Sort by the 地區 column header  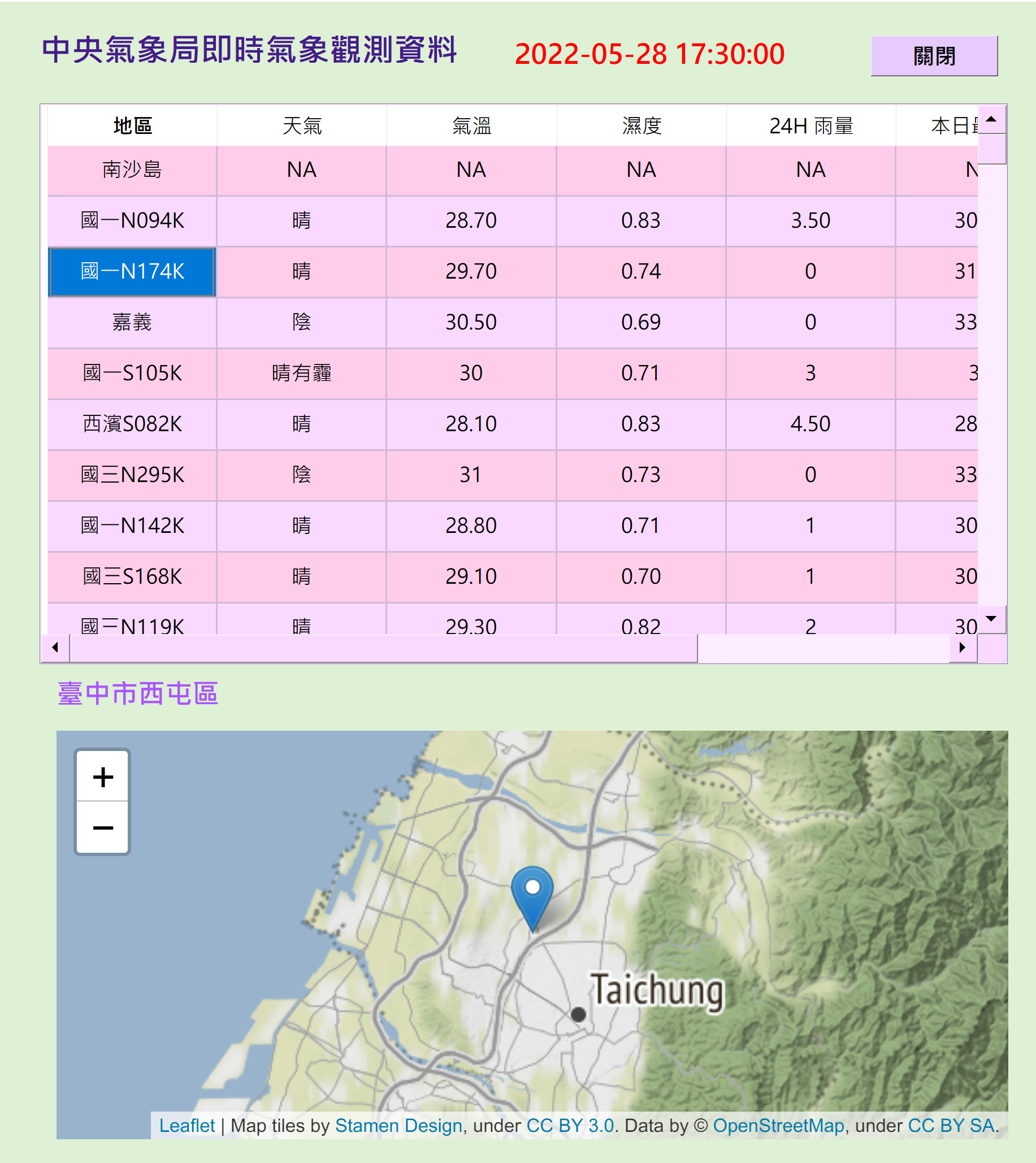tap(132, 126)
